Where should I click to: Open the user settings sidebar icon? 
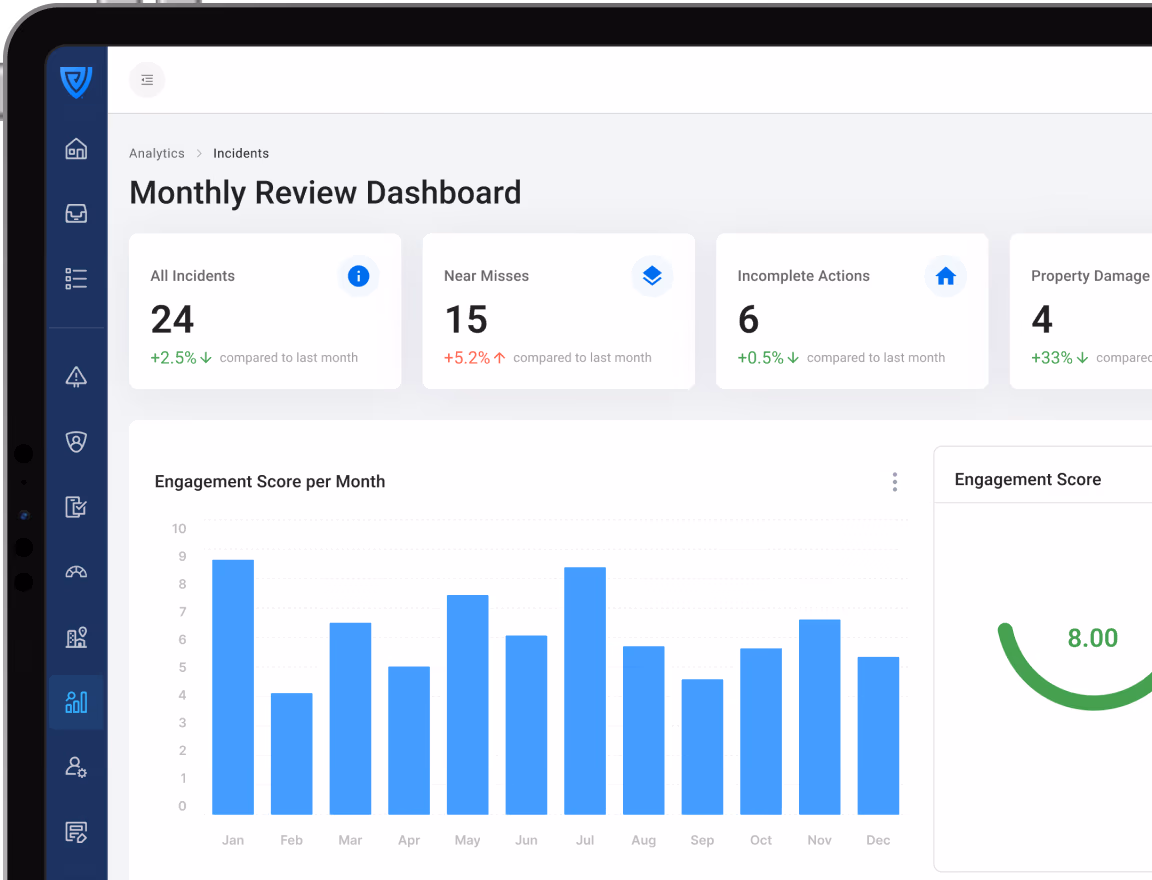pyautogui.click(x=76, y=767)
